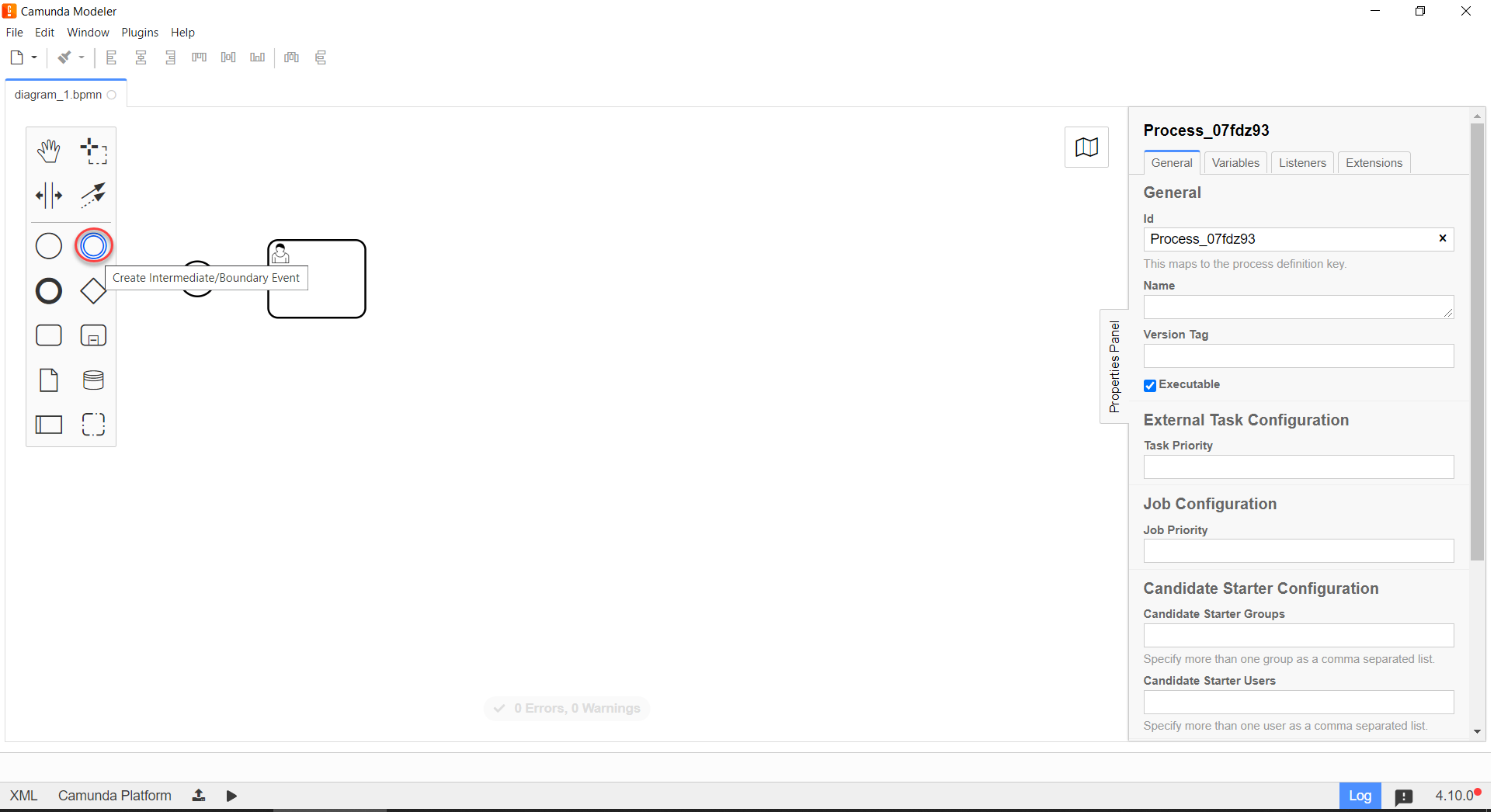Open the File menu
The image size is (1494, 812).
coord(15,33)
